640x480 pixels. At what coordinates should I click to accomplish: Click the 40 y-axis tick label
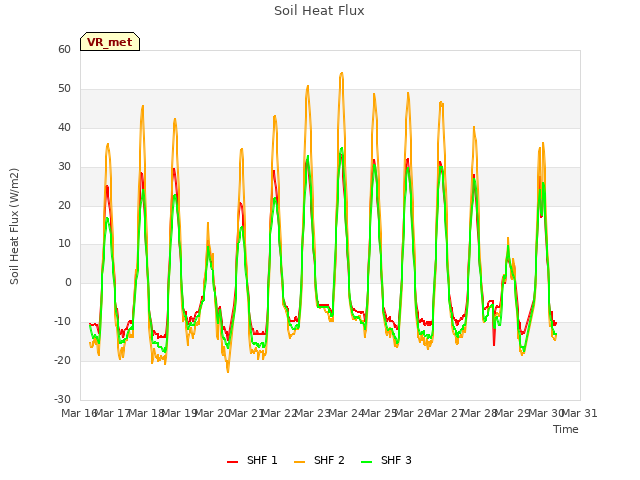click(x=64, y=128)
